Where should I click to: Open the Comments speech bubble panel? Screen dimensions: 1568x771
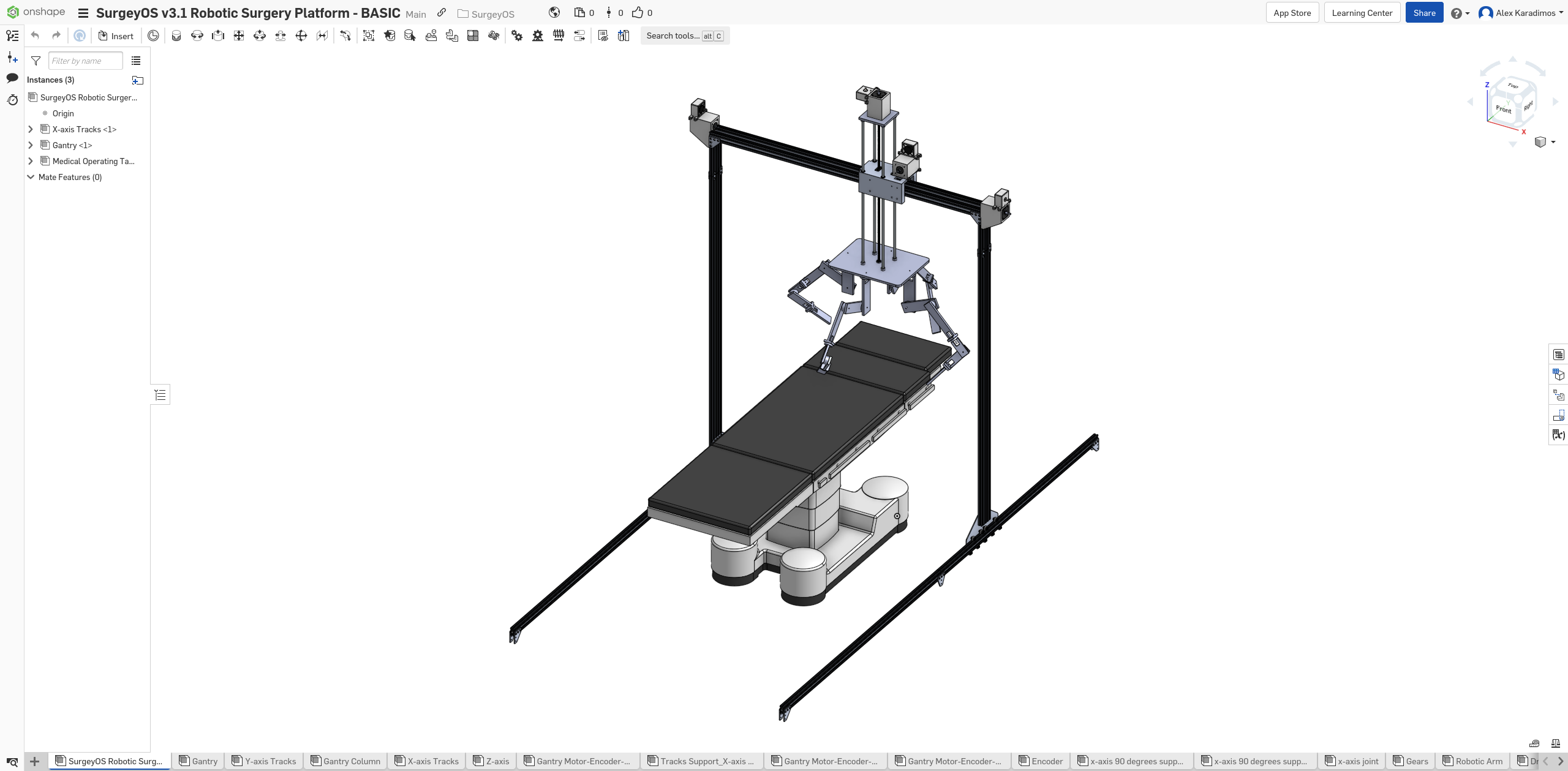point(12,78)
